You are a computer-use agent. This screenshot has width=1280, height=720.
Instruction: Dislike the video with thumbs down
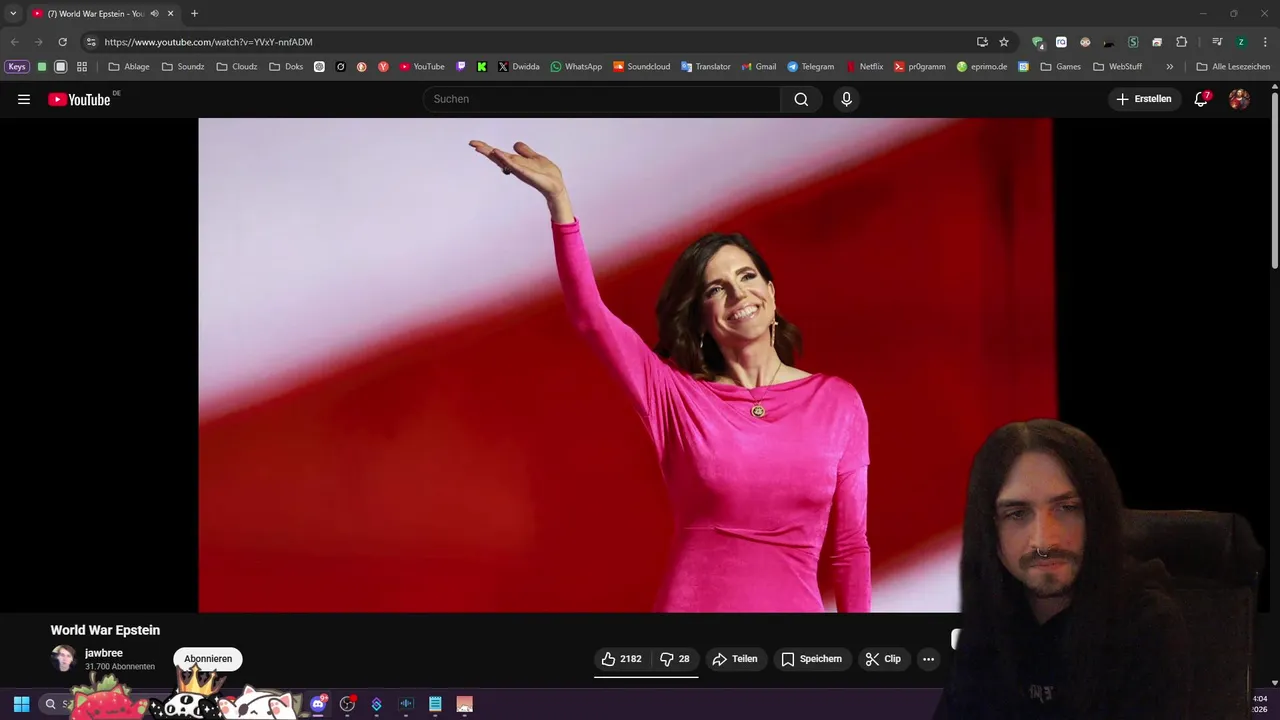pos(675,659)
